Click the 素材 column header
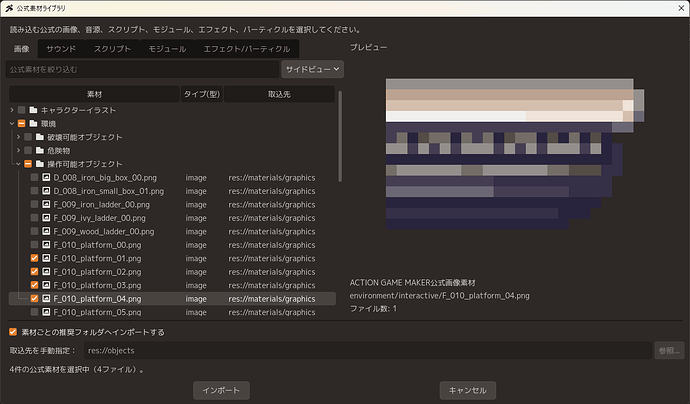The image size is (690, 404). (94, 94)
